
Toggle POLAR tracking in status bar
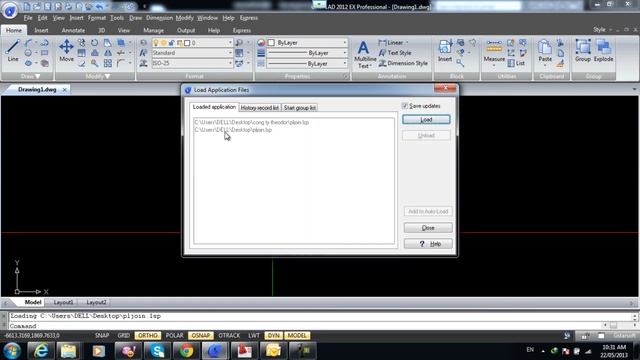click(x=174, y=336)
